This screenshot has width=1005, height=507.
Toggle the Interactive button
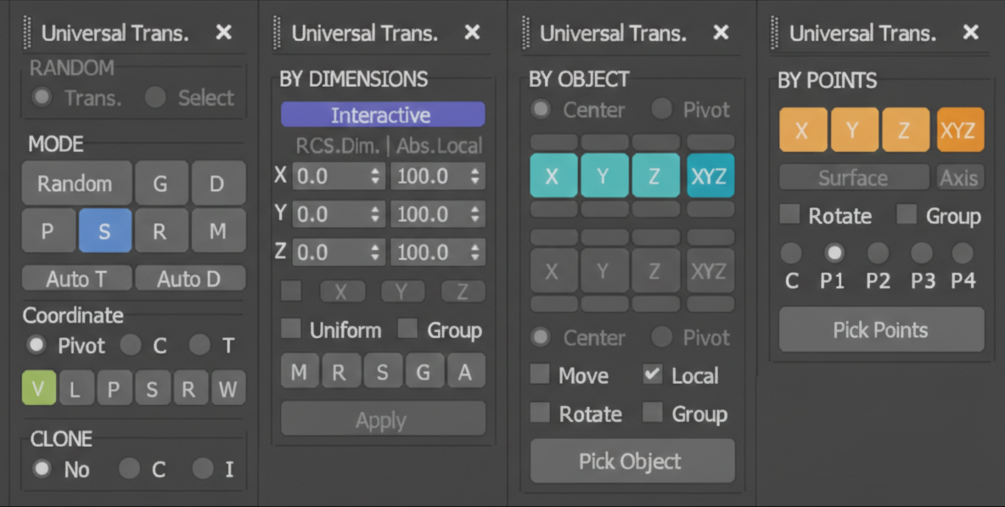(382, 115)
